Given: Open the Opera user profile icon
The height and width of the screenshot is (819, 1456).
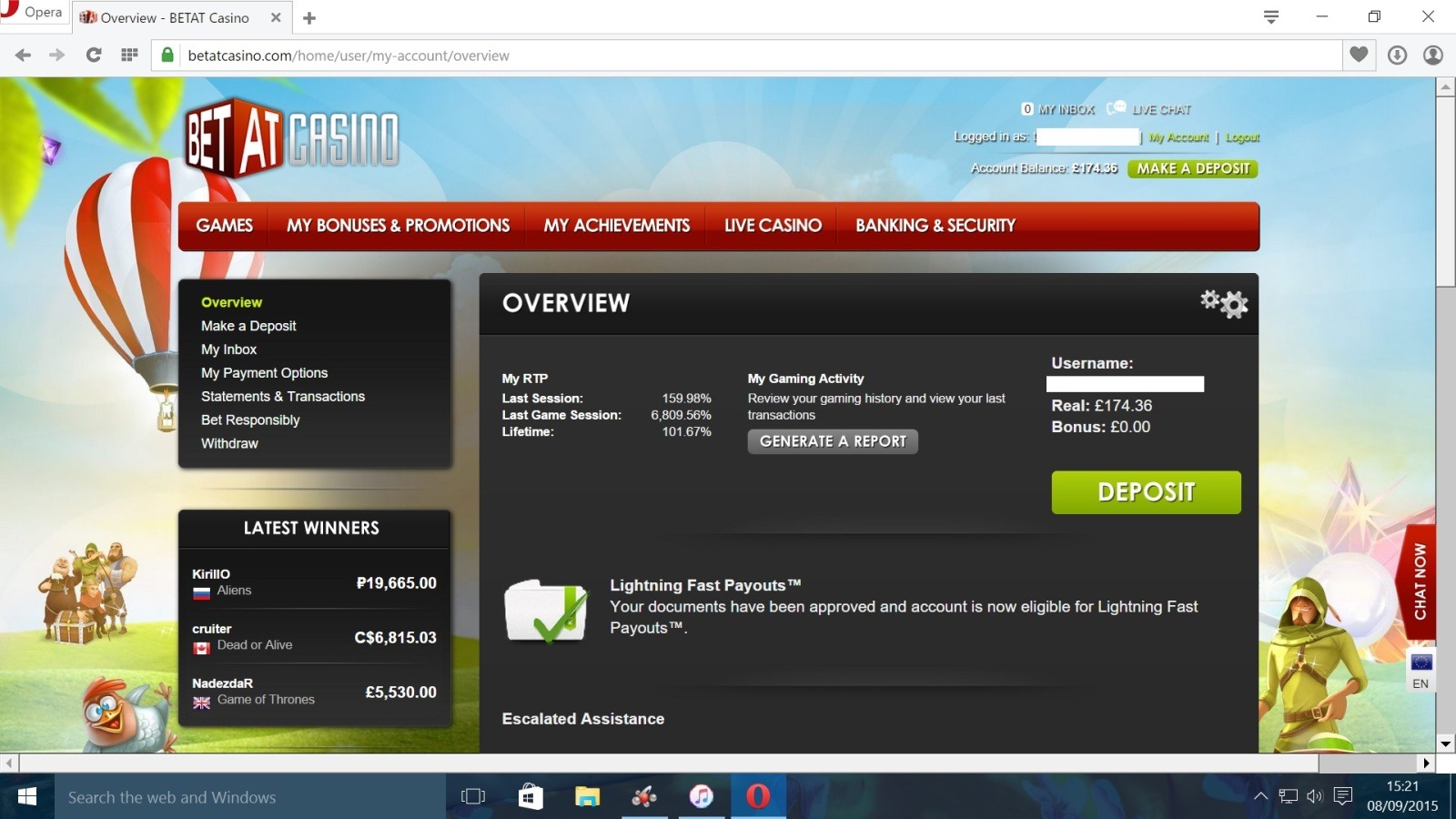Looking at the screenshot, I should [x=1433, y=56].
